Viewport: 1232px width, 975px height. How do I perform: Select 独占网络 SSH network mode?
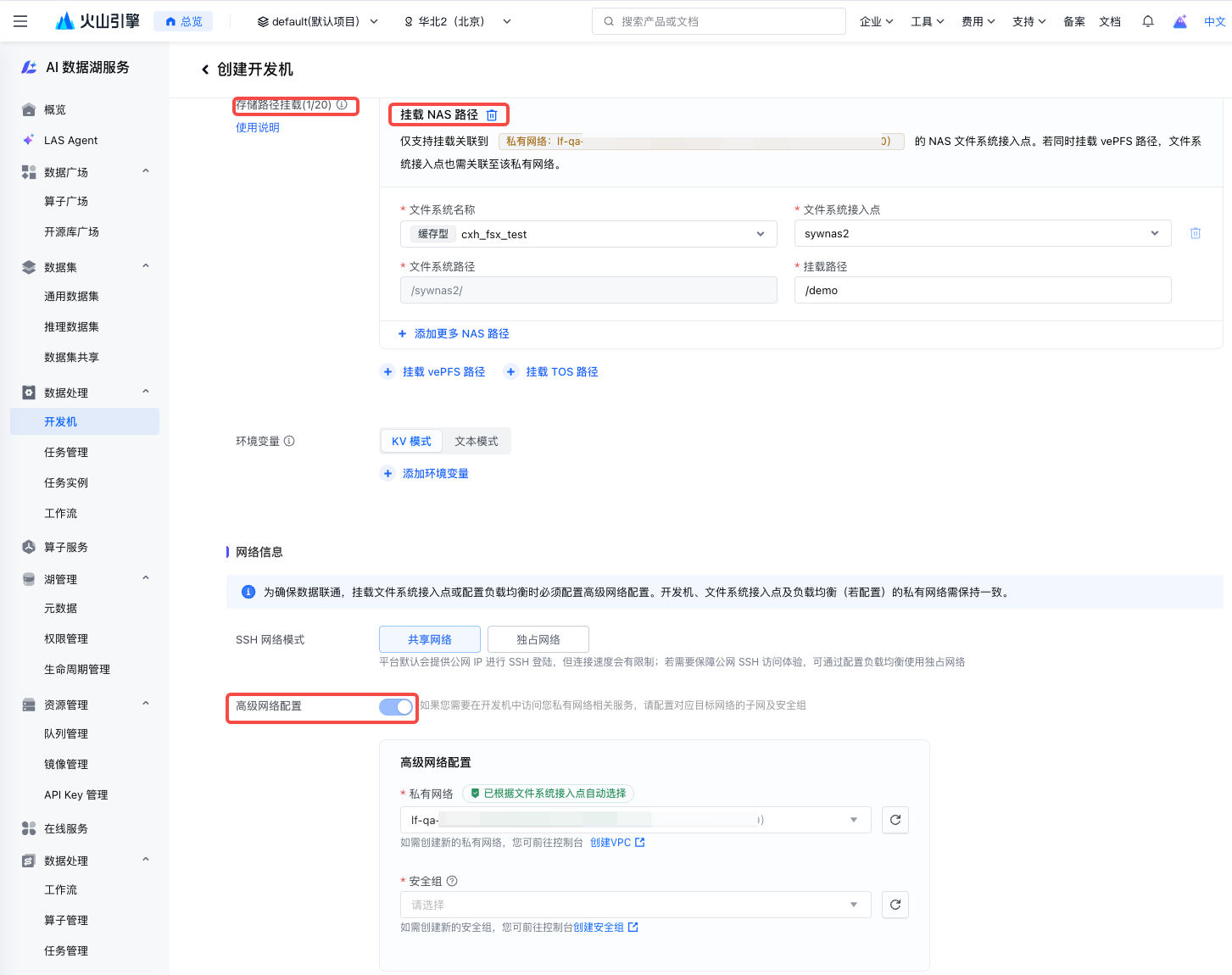(538, 639)
